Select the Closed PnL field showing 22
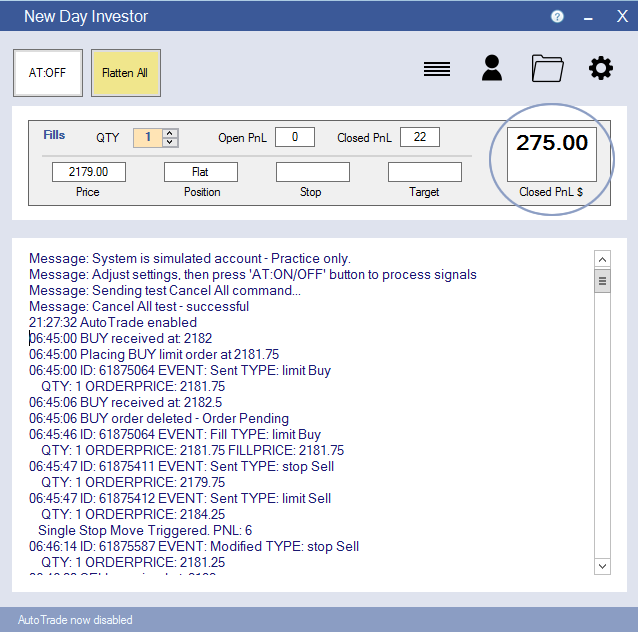638x632 pixels. pos(420,137)
